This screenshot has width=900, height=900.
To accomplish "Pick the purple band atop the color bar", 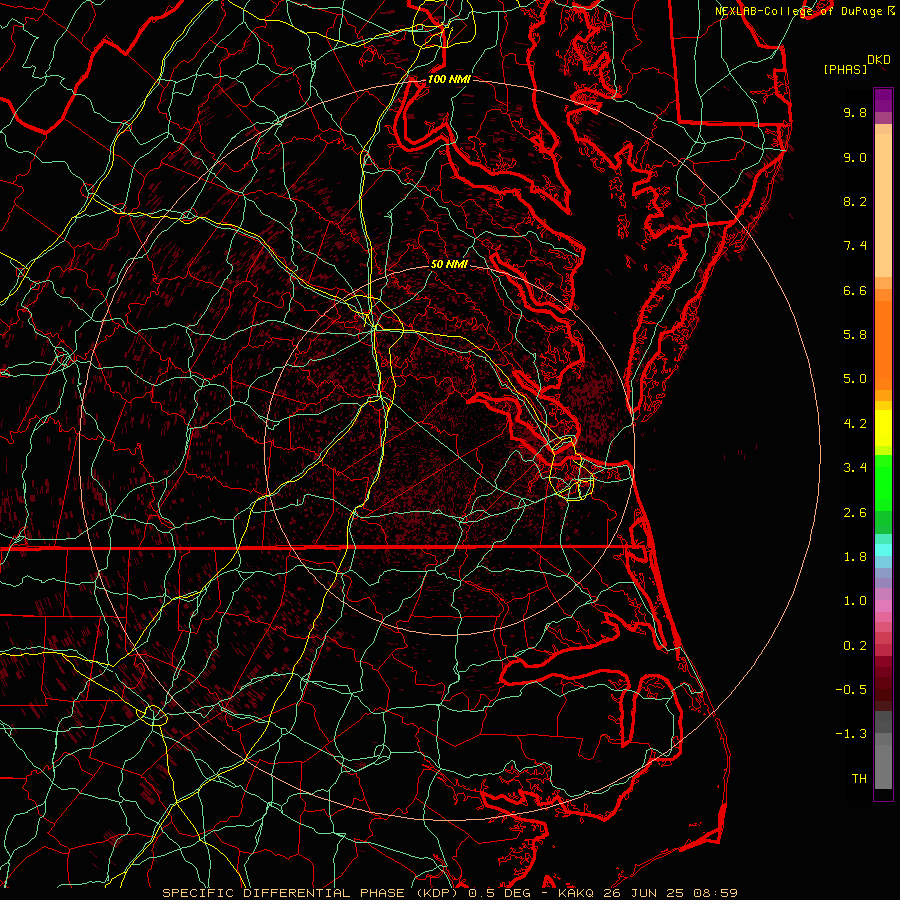I will pos(883,100).
